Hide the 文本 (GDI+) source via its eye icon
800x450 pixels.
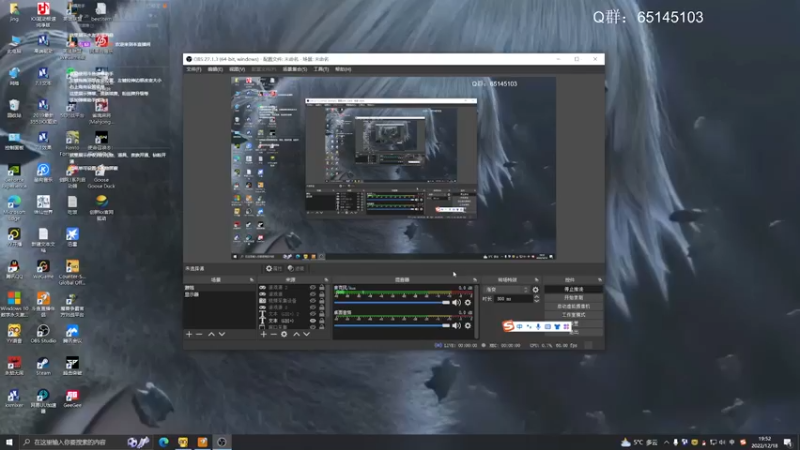pyautogui.click(x=313, y=321)
